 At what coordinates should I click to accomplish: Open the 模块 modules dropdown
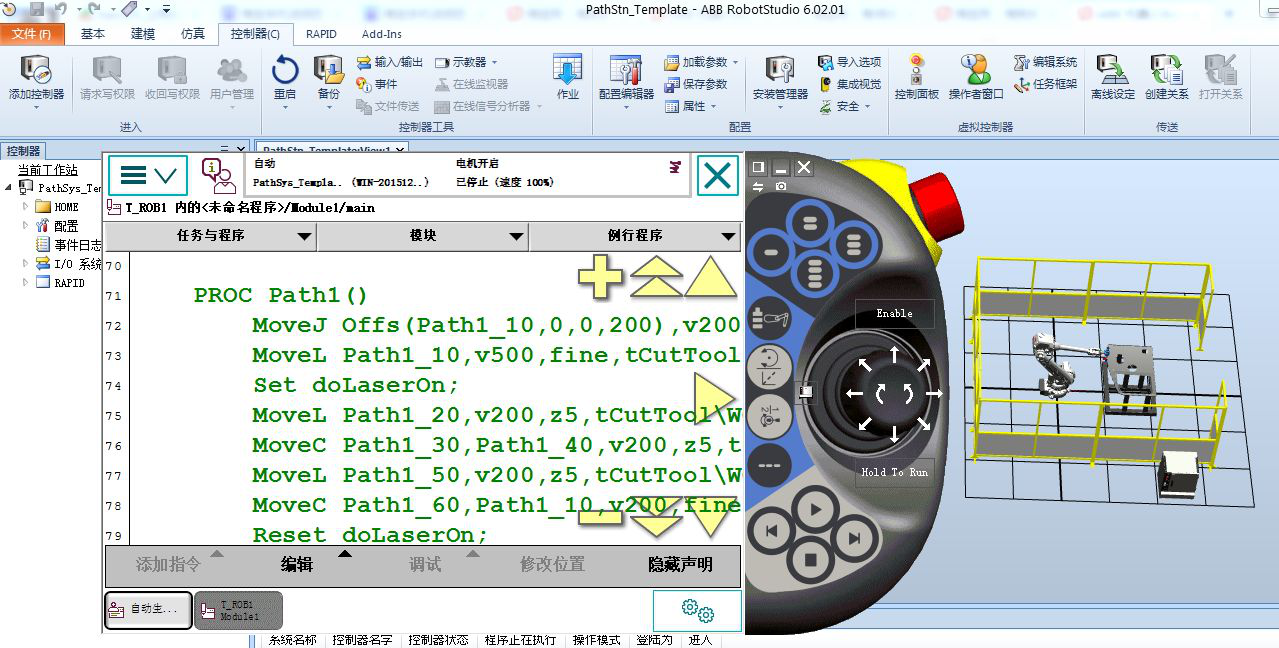(x=422, y=236)
